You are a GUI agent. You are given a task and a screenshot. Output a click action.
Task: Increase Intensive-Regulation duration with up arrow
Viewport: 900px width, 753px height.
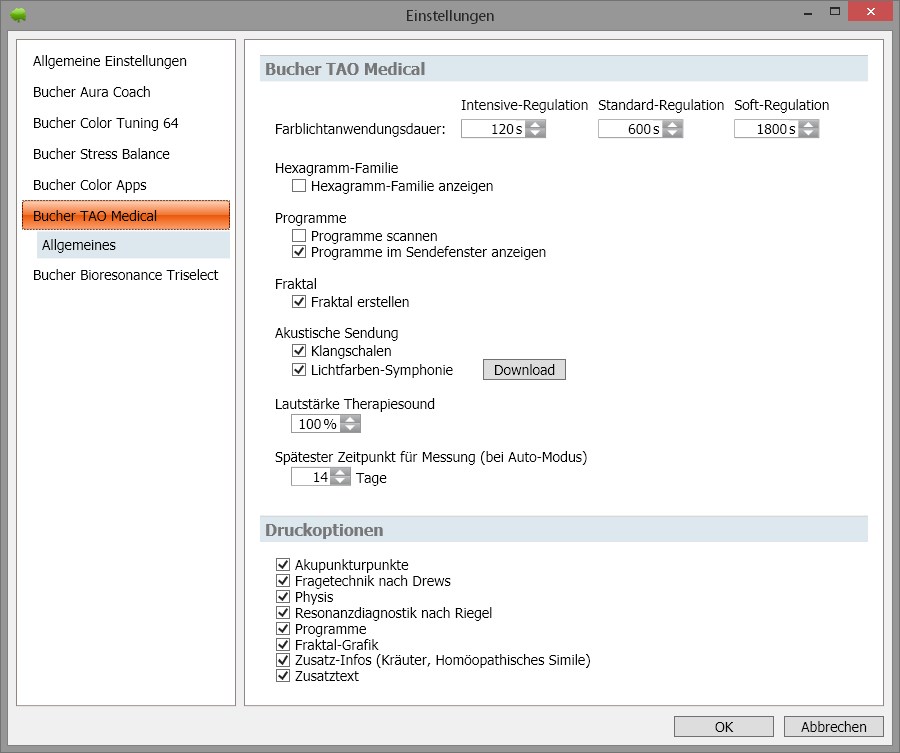(x=535, y=125)
